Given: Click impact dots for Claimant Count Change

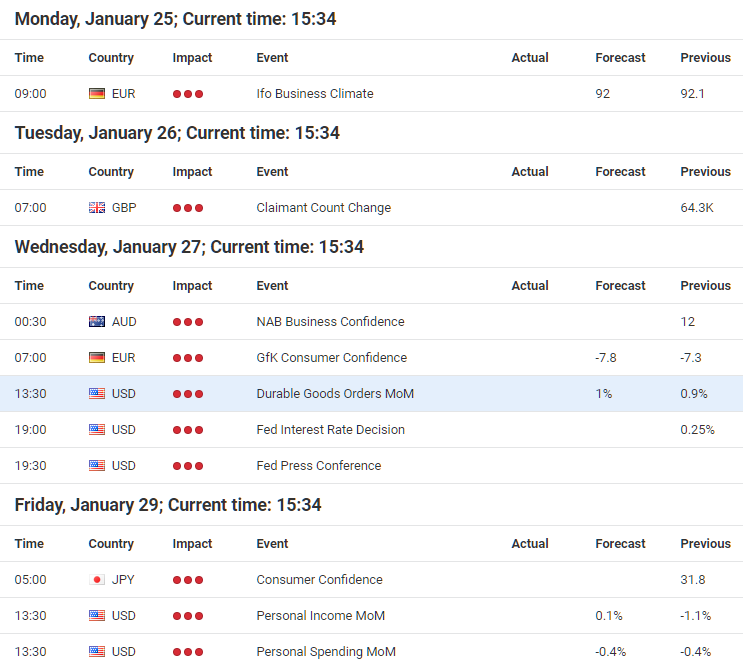Looking at the screenshot, I should coord(188,208).
